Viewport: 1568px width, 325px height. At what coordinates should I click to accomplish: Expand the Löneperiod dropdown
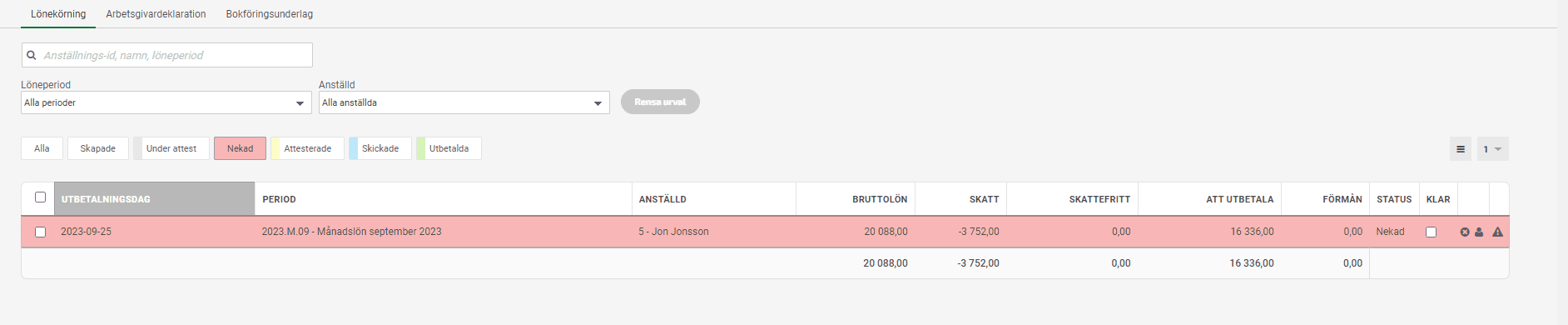tap(166, 102)
